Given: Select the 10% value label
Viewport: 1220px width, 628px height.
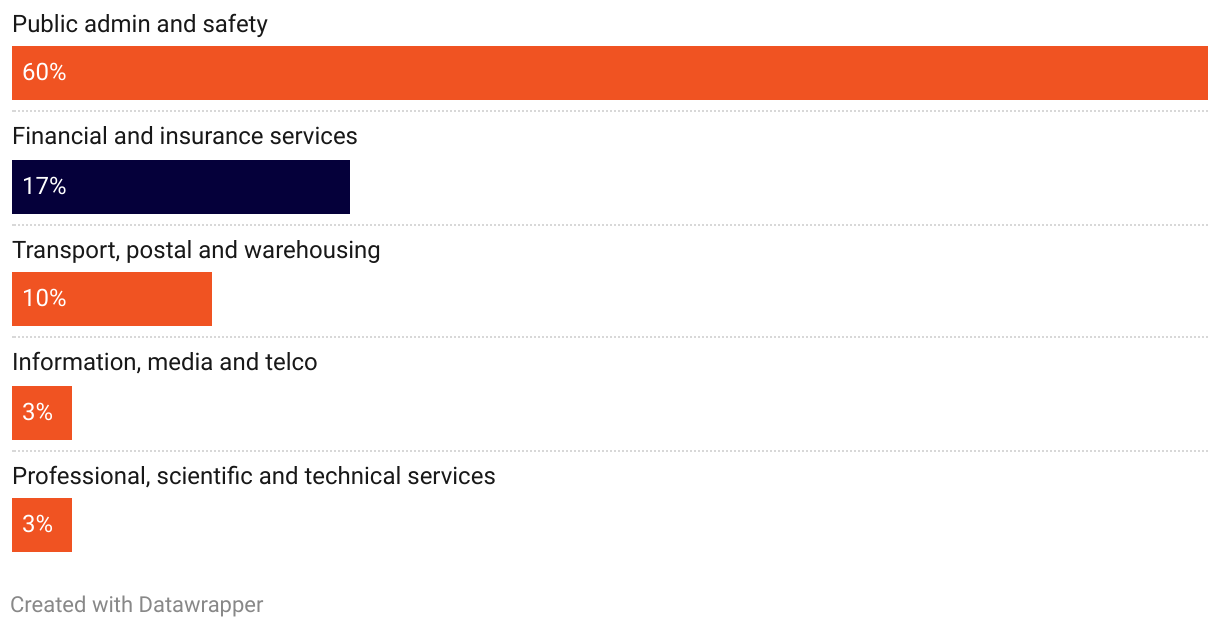Looking at the screenshot, I should click(44, 299).
